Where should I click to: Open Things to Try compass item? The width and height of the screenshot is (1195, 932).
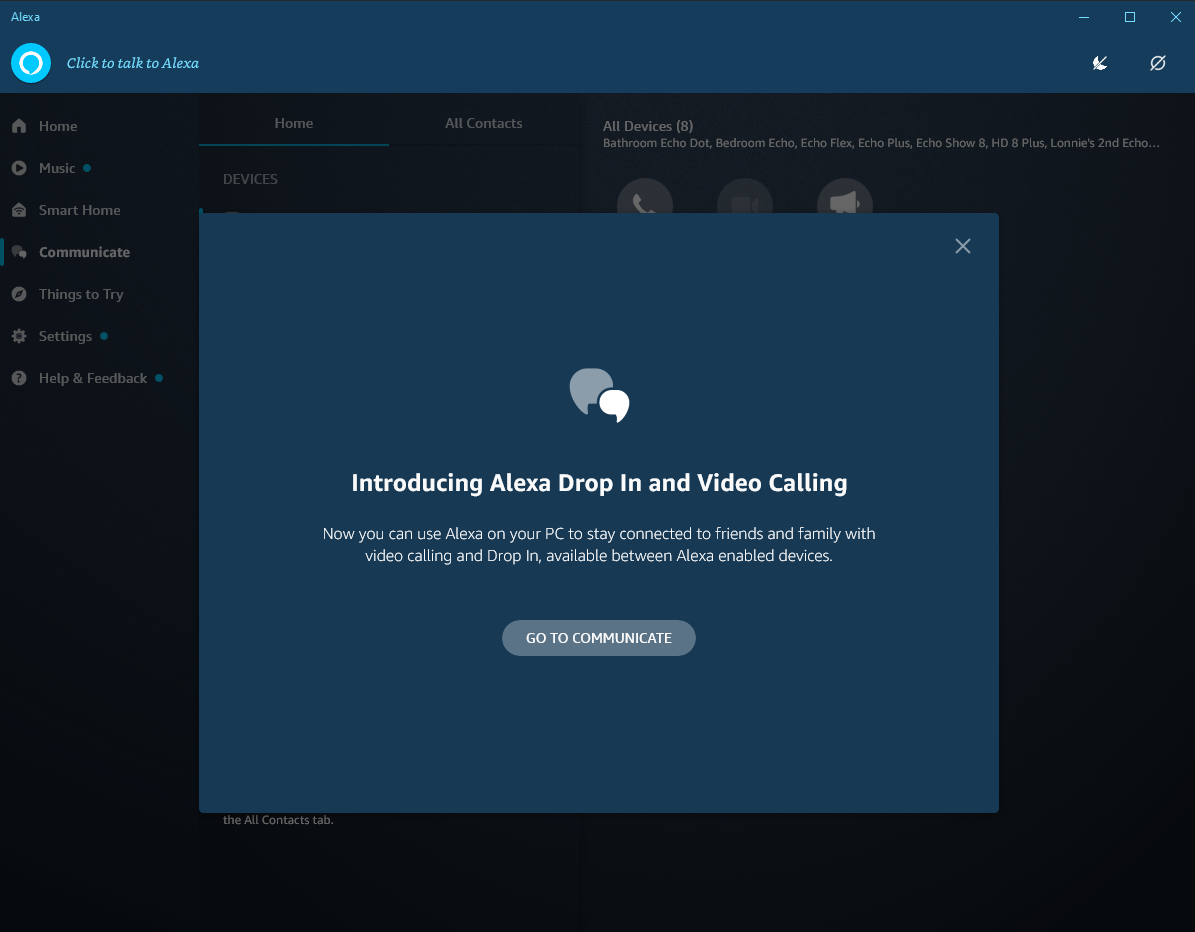point(80,294)
